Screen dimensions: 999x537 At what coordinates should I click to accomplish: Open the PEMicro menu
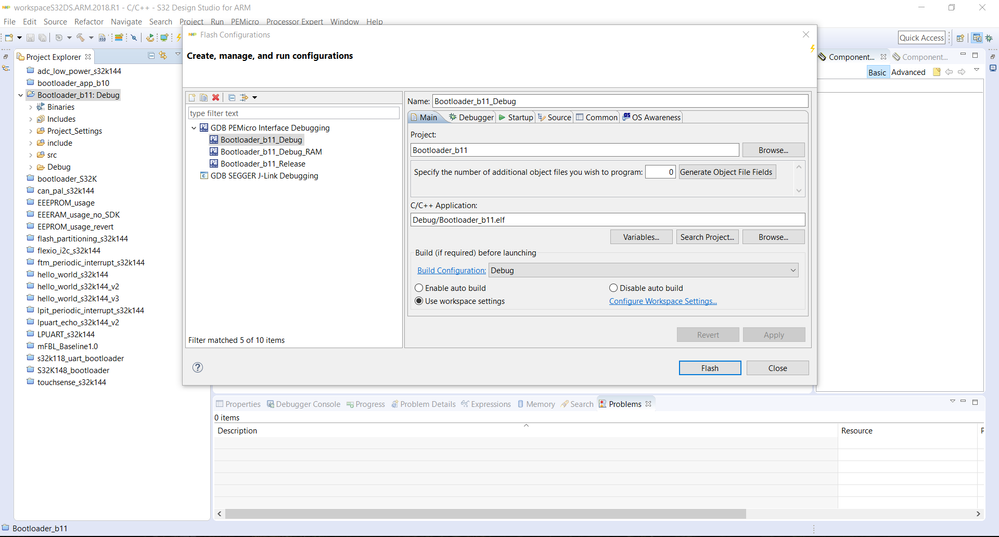pyautogui.click(x=245, y=22)
